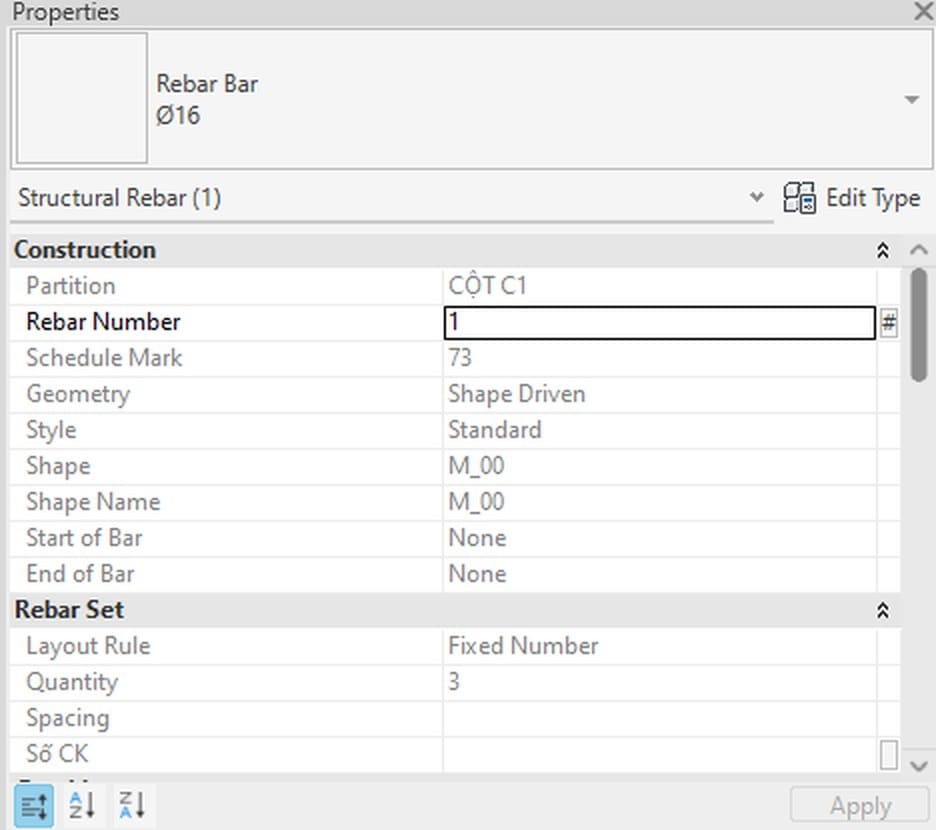Click the Shape Name value M_00

click(476, 502)
